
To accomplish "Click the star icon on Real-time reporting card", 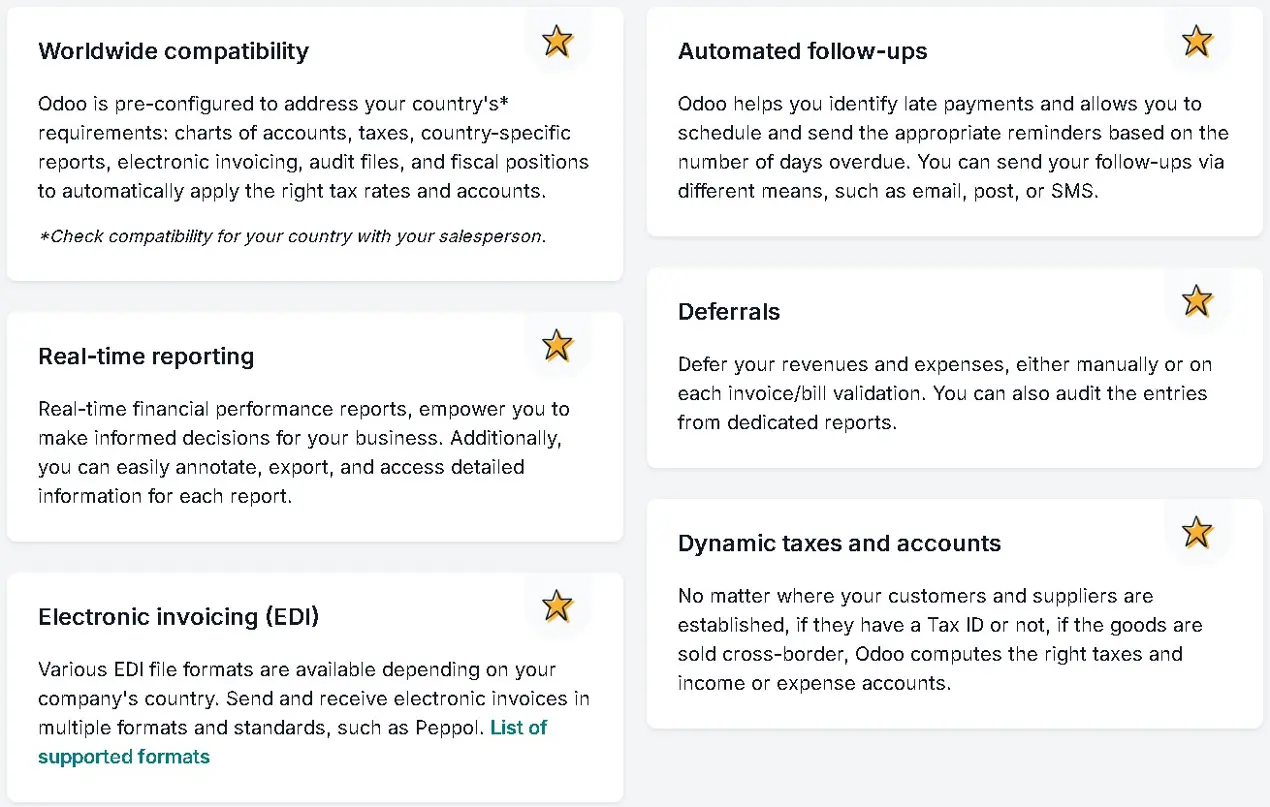I will pyautogui.click(x=557, y=345).
